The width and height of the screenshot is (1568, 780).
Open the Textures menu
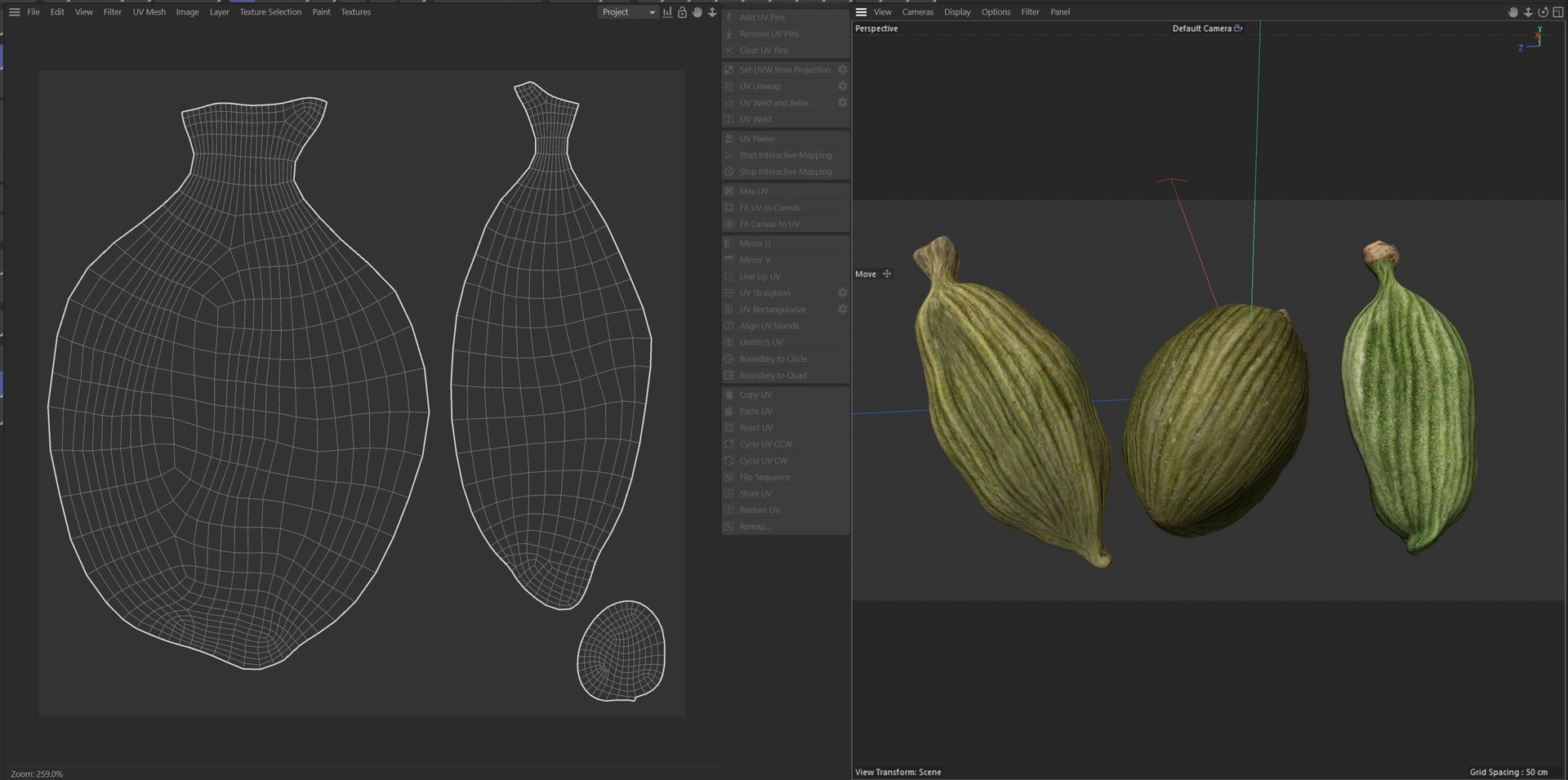(356, 12)
